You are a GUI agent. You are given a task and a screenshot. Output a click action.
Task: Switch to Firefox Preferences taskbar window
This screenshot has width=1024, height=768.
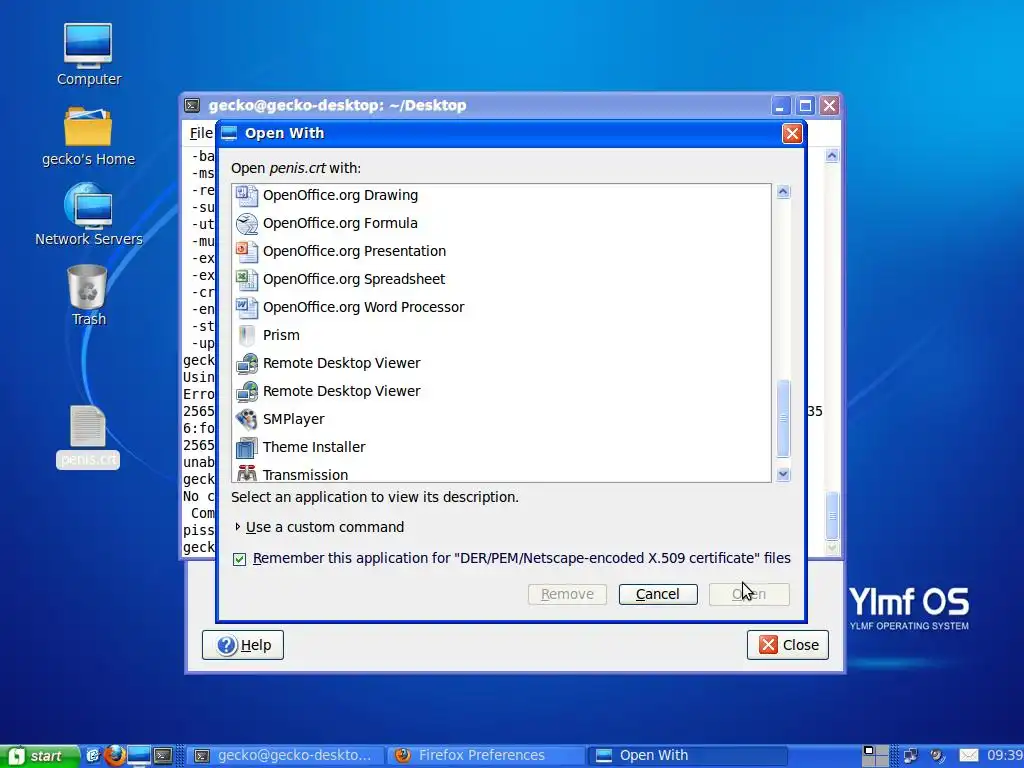484,756
